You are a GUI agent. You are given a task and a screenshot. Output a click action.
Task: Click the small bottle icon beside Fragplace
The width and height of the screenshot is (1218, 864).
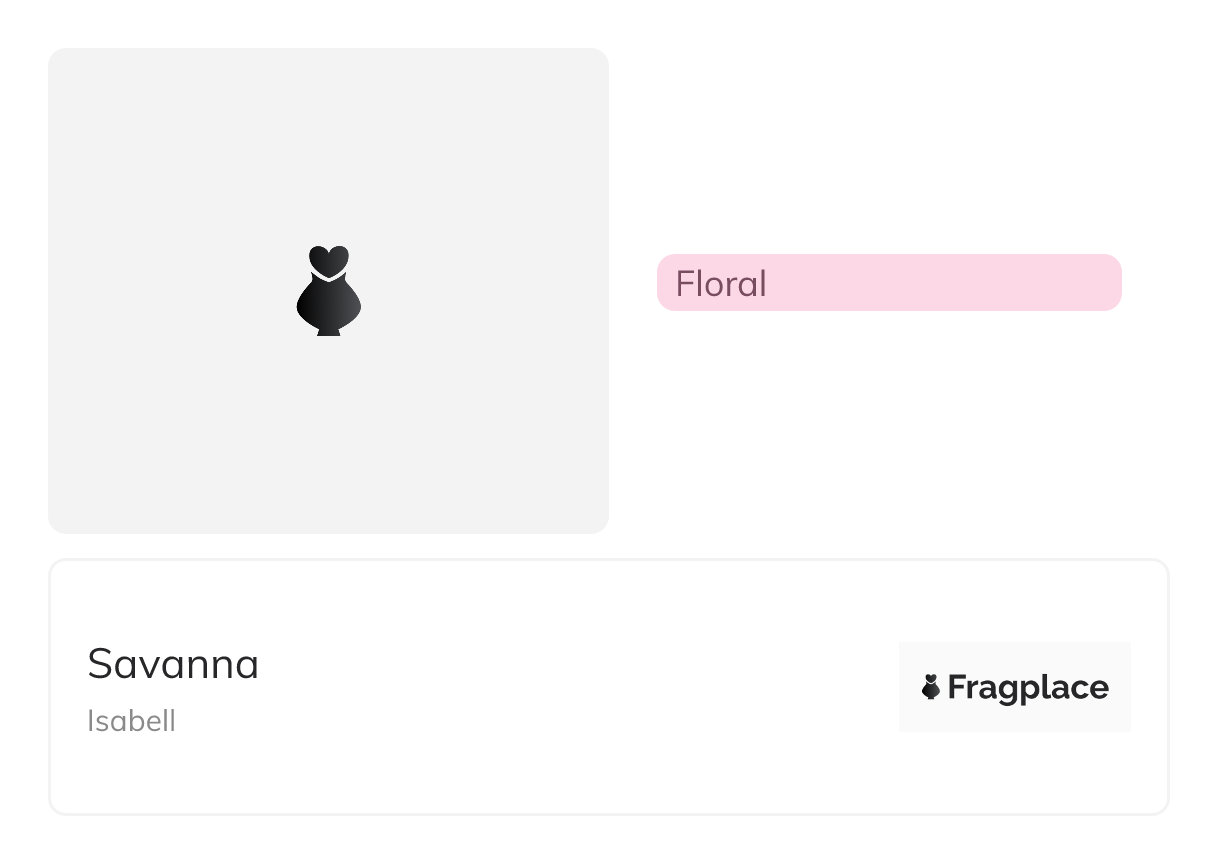click(x=931, y=687)
